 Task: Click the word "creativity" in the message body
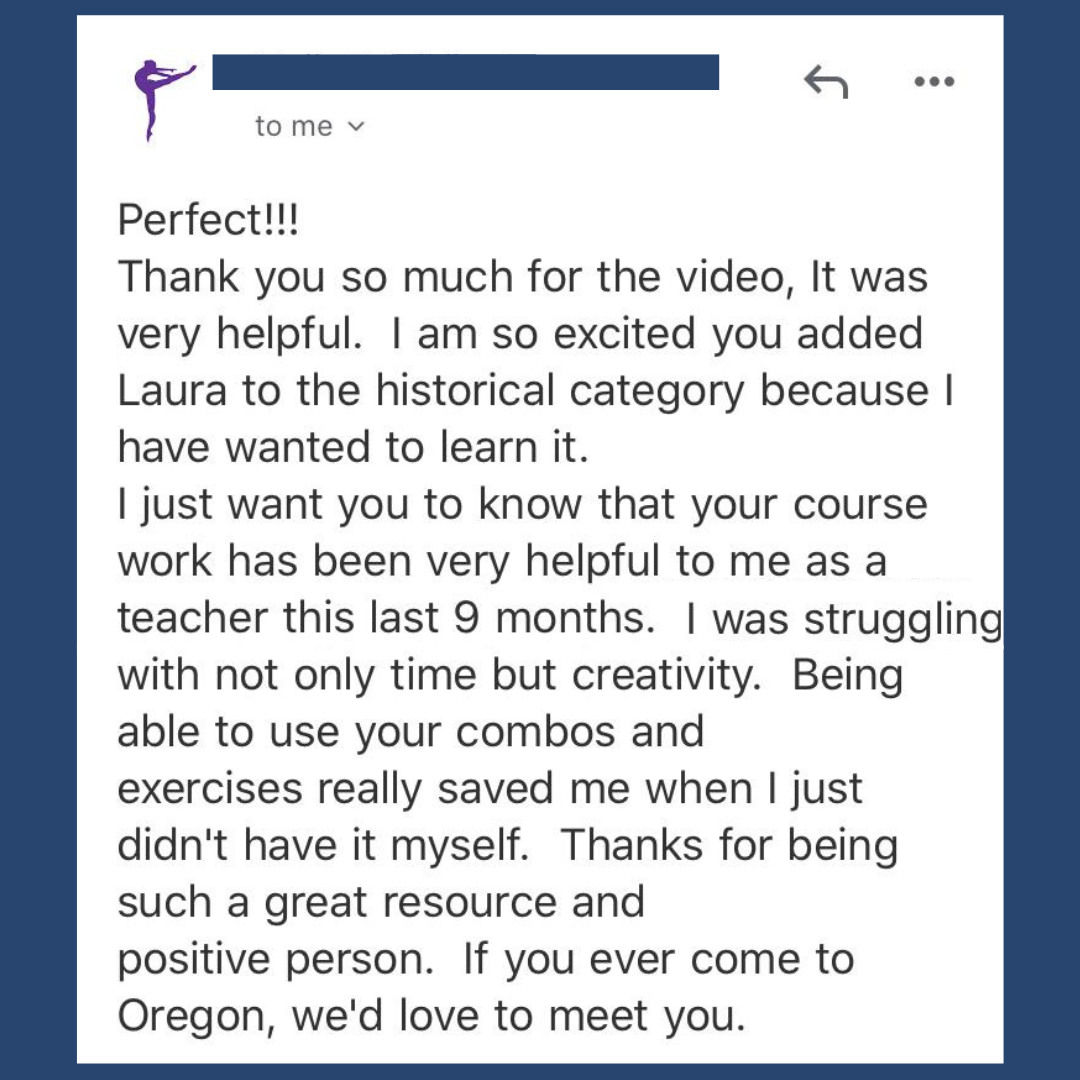663,676
